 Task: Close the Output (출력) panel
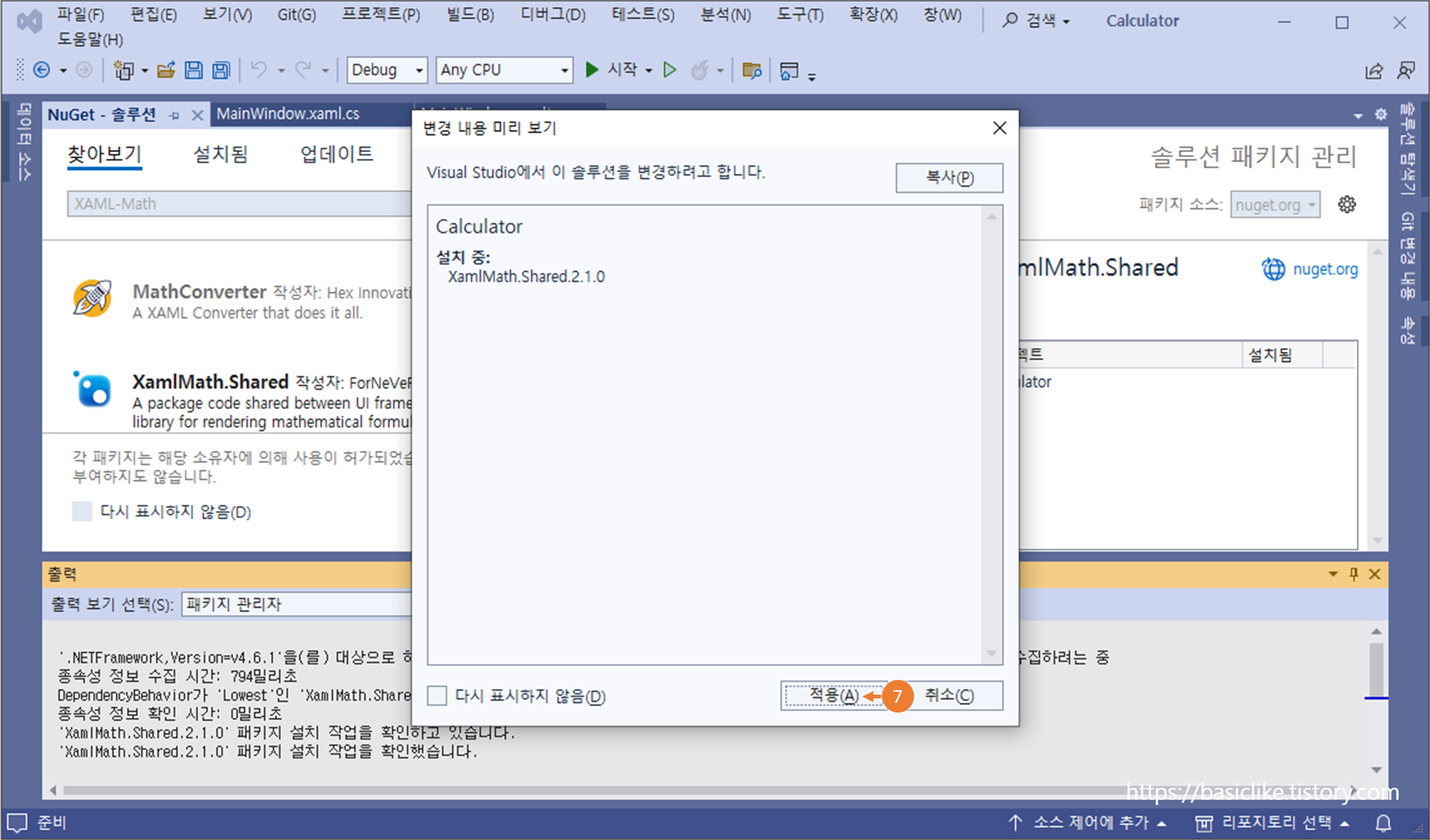(1375, 574)
